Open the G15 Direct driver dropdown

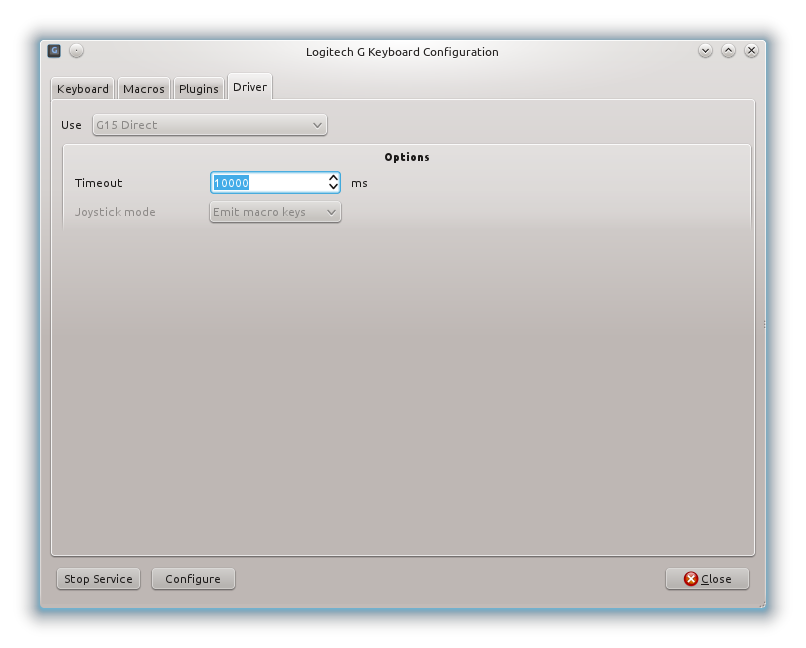click(210, 125)
